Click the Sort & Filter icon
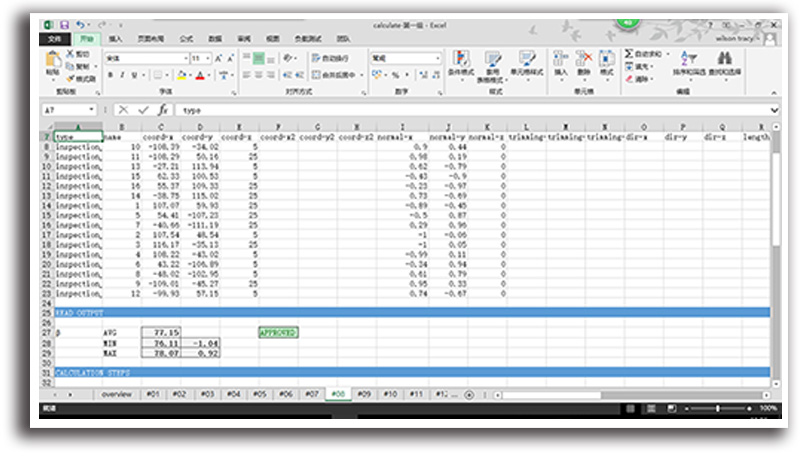The image size is (800, 460). click(x=688, y=62)
